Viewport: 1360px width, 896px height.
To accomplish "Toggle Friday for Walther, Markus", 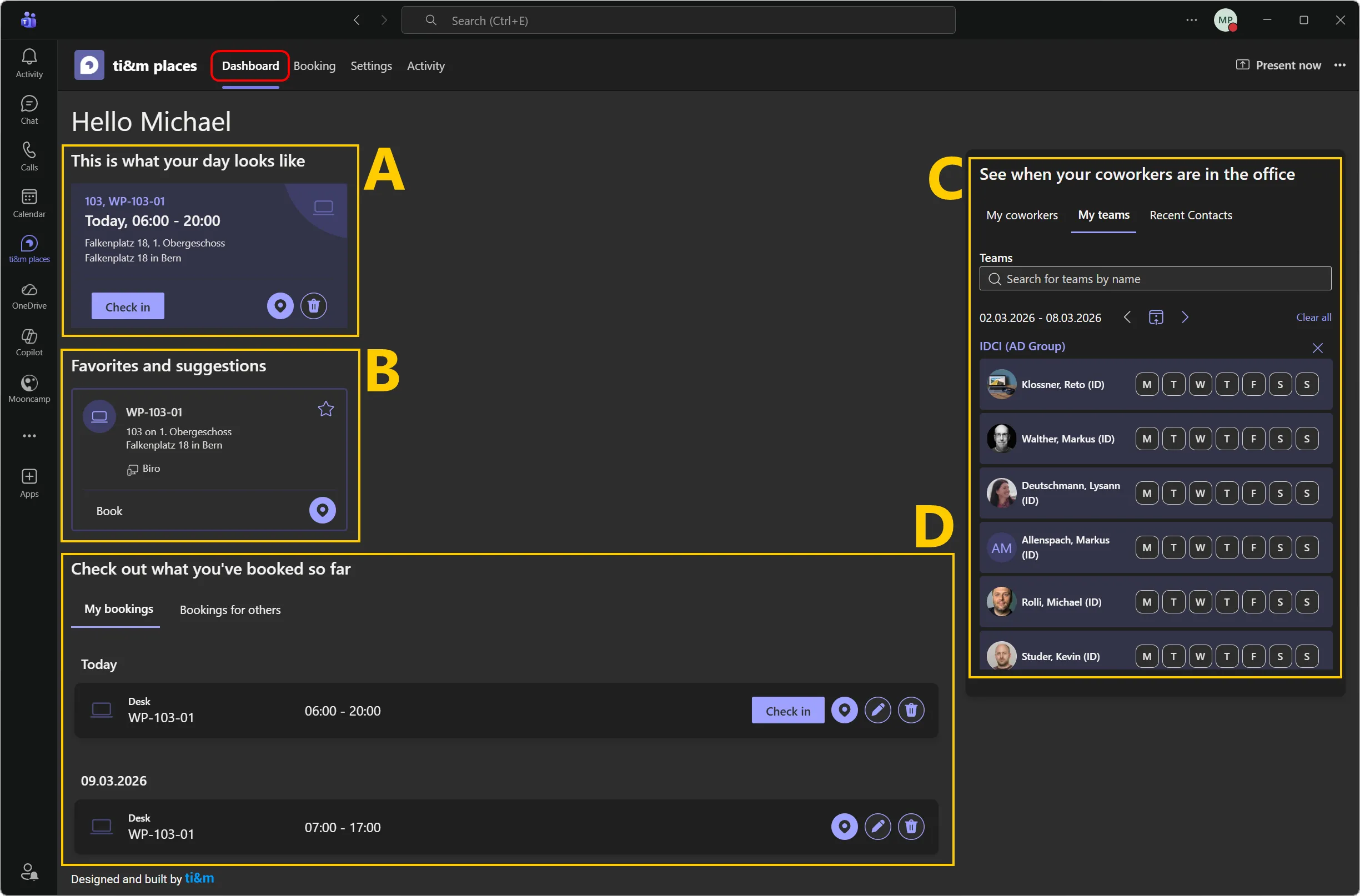I will click(x=1254, y=439).
